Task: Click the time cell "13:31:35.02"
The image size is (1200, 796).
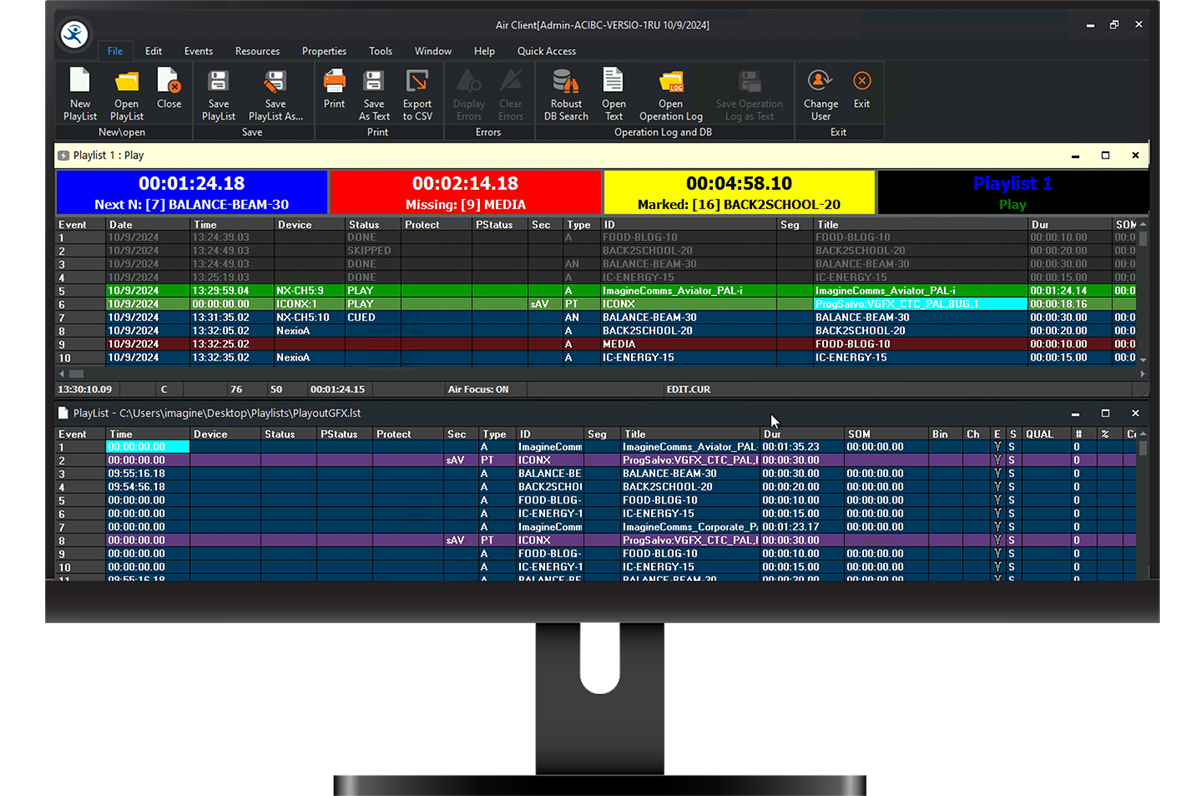Action: pyautogui.click(x=232, y=317)
